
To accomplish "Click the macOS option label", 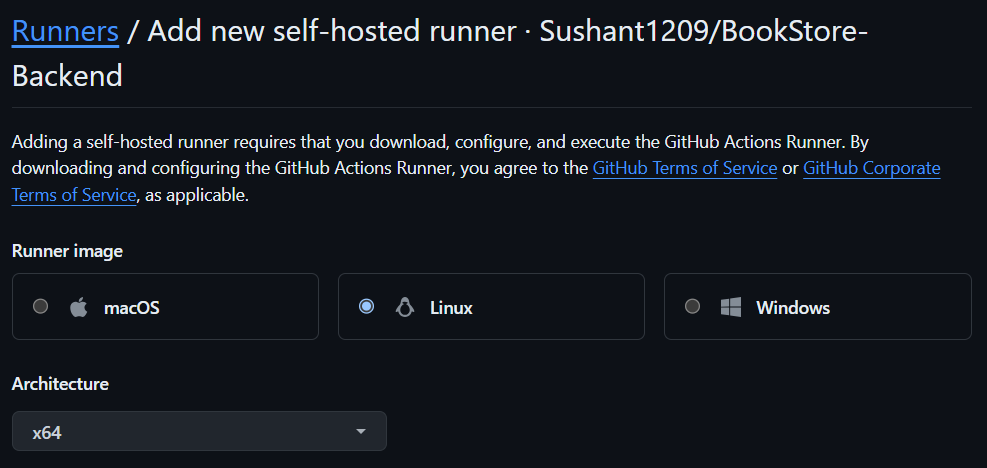I will (131, 307).
